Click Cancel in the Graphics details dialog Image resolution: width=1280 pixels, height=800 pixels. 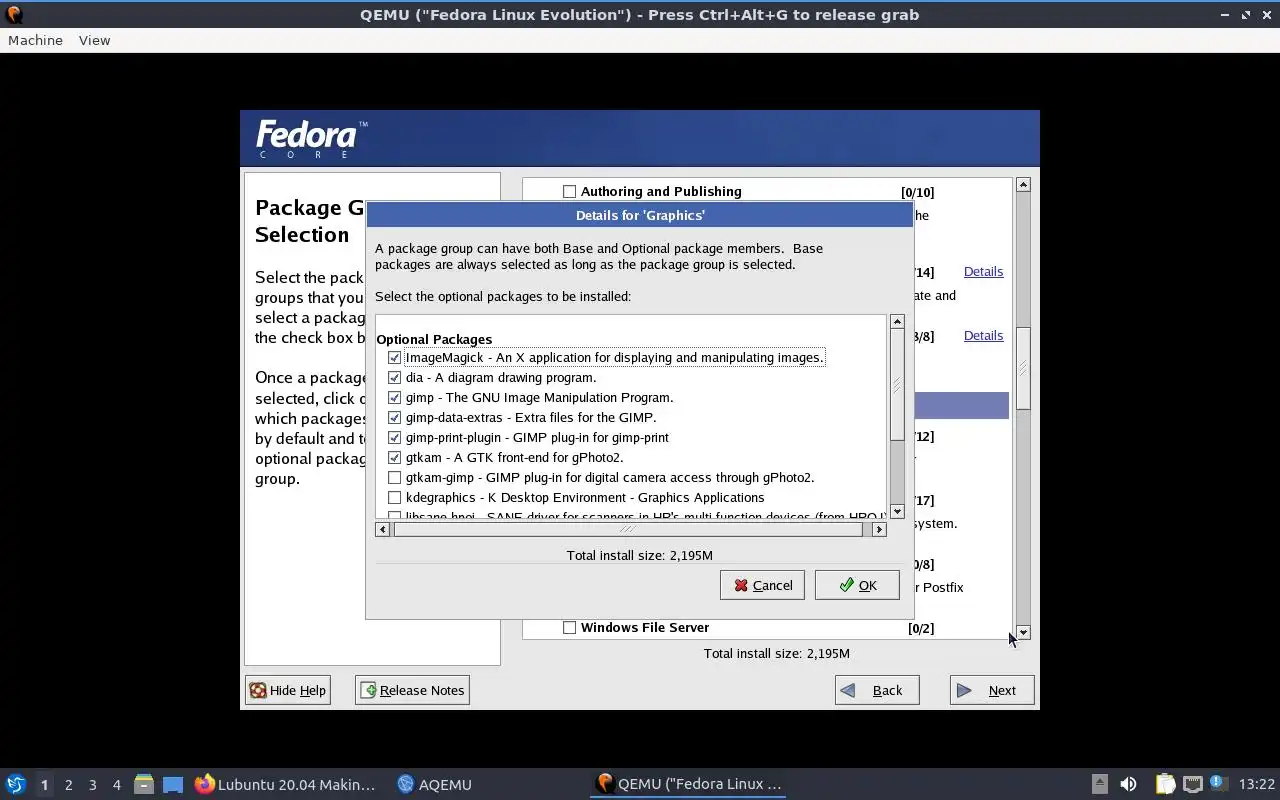[x=762, y=585]
